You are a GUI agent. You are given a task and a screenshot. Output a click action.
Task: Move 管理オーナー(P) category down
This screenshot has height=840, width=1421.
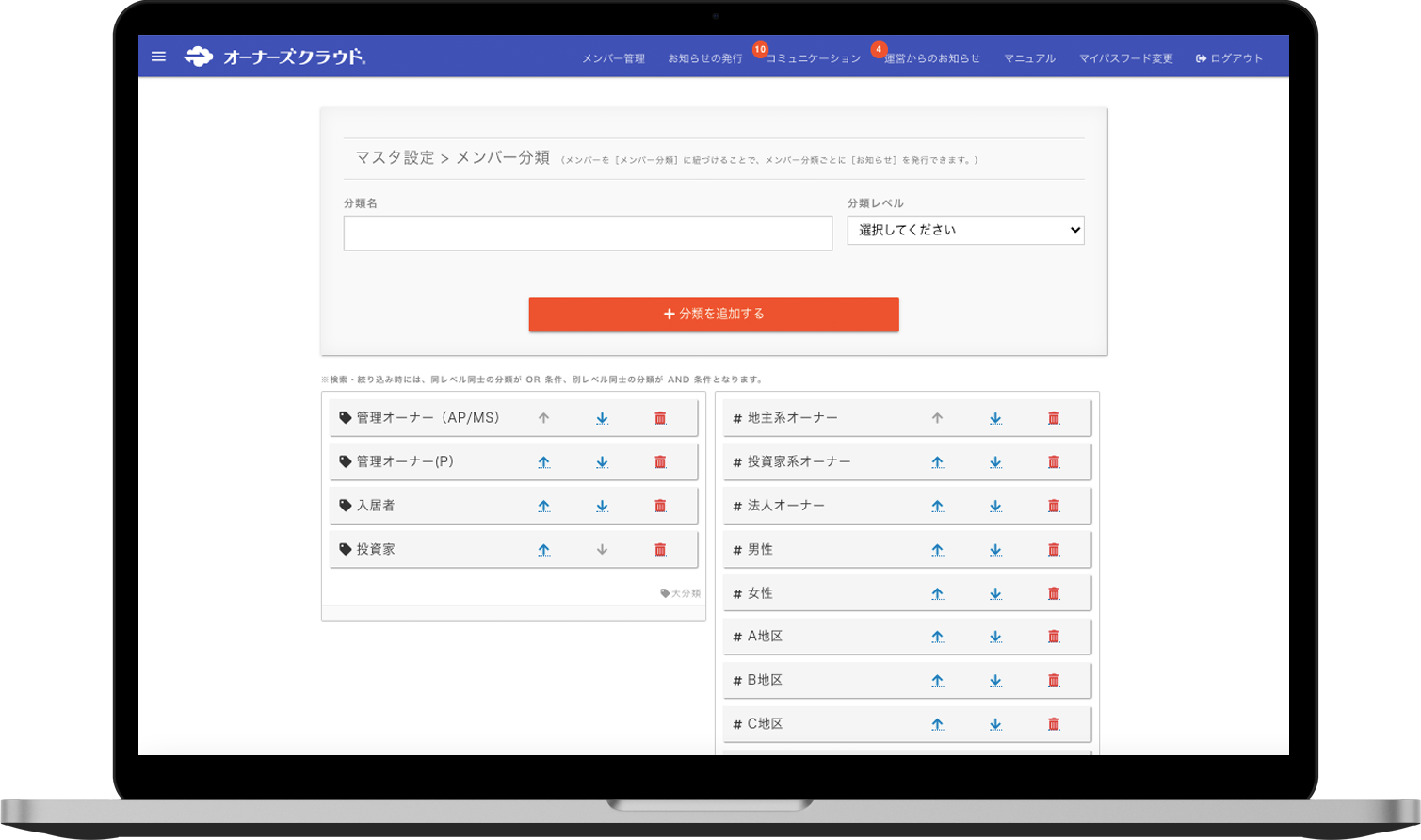pyautogui.click(x=602, y=461)
